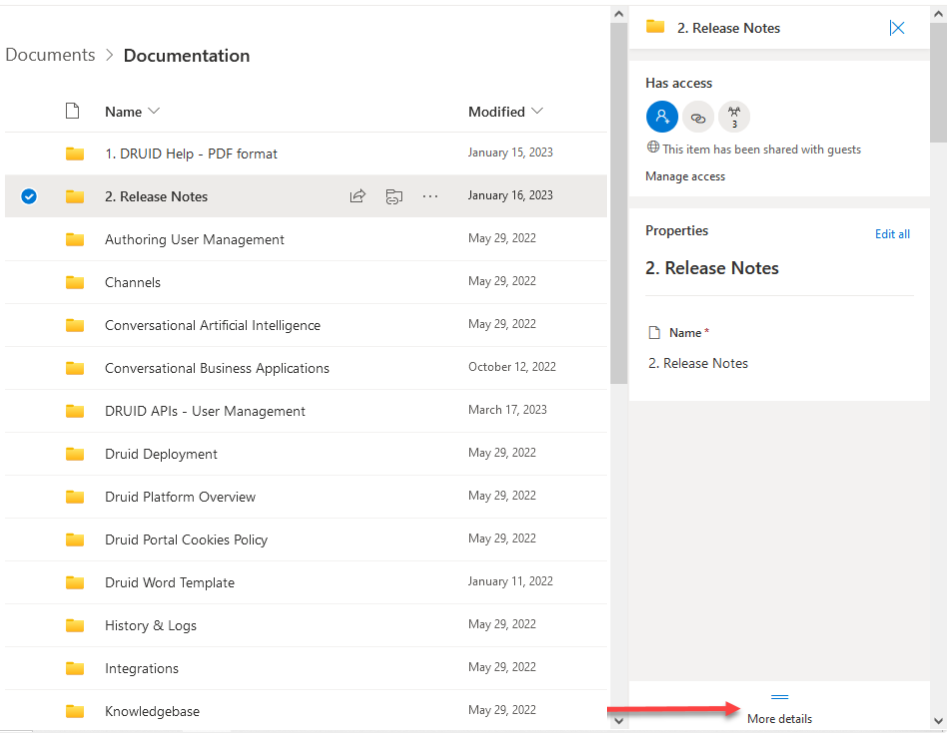
Task: Click folder icon of Conversational Artificial Intelligence row
Action: [75, 325]
